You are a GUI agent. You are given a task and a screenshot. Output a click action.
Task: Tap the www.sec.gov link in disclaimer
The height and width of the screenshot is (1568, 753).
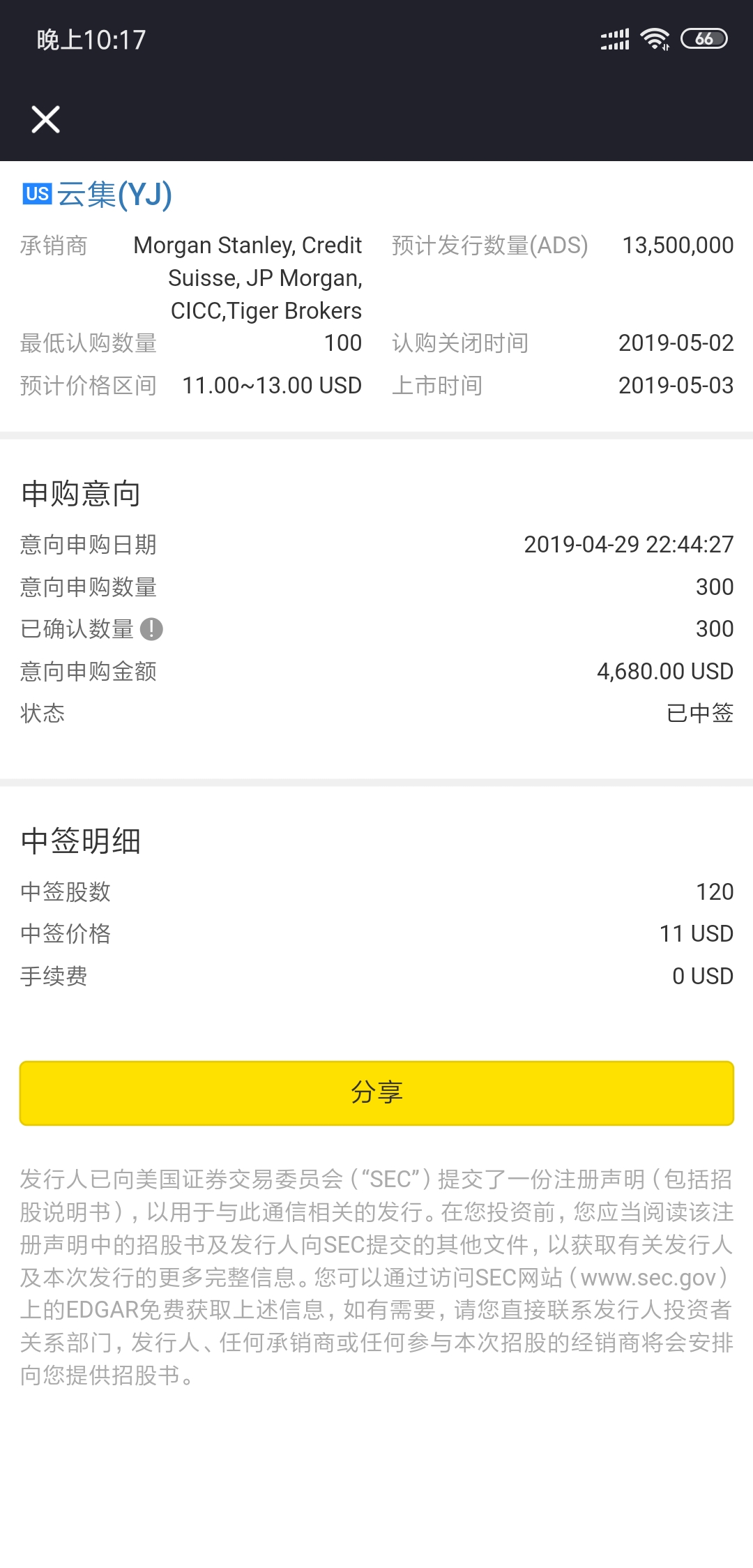(x=648, y=1277)
